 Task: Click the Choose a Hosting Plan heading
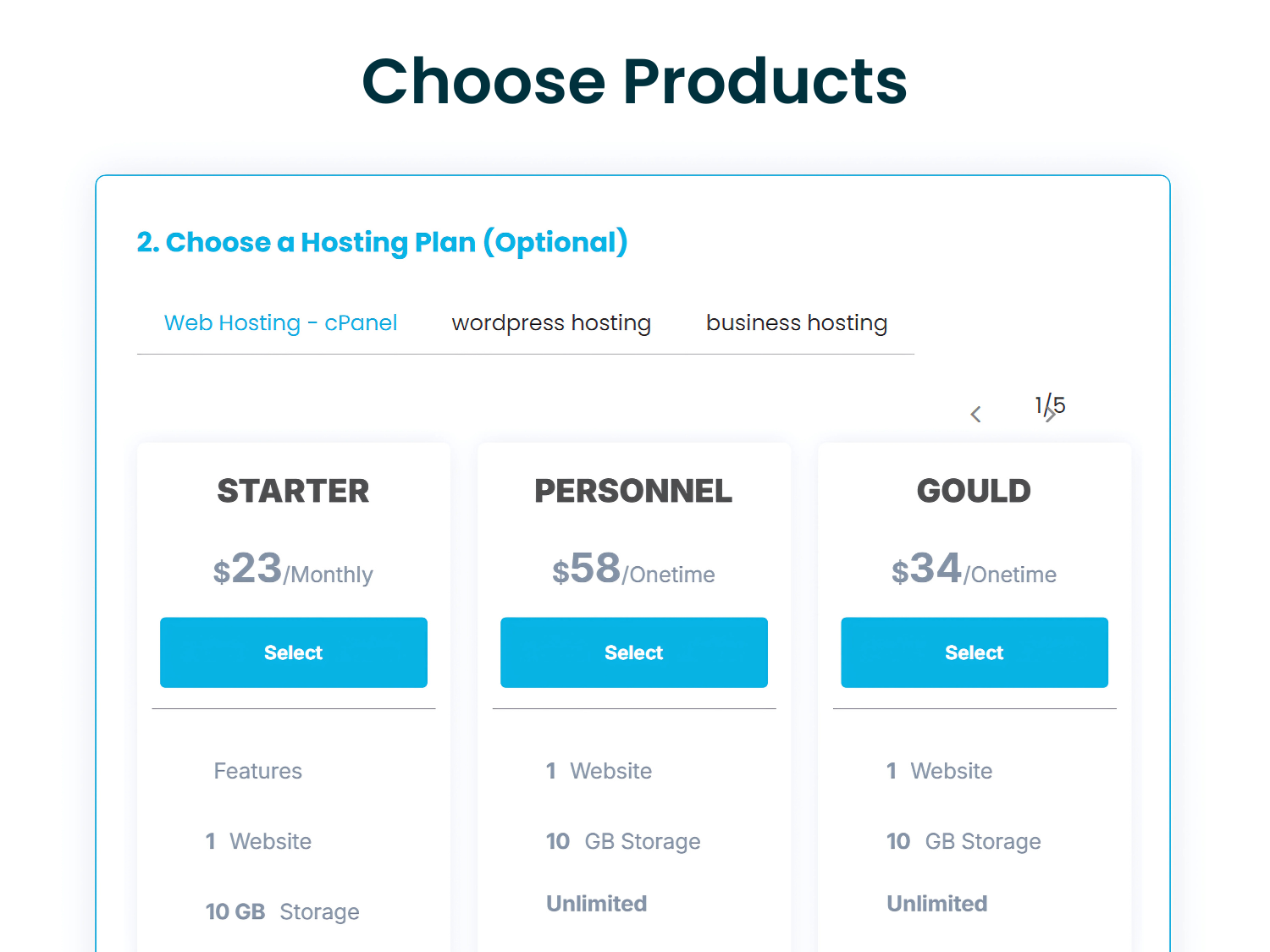[382, 242]
